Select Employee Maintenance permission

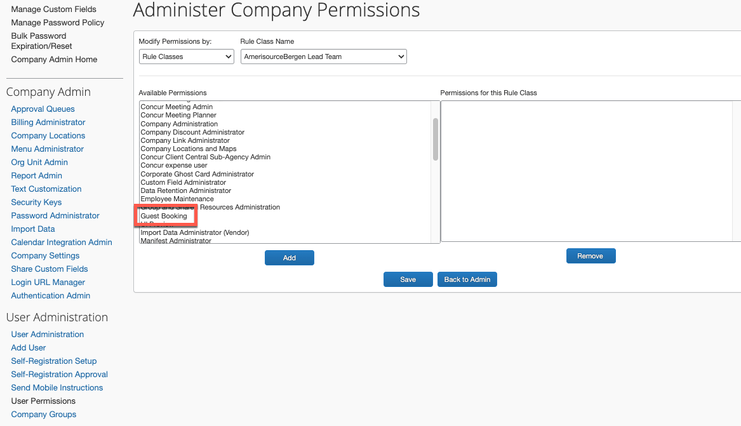click(x=177, y=199)
